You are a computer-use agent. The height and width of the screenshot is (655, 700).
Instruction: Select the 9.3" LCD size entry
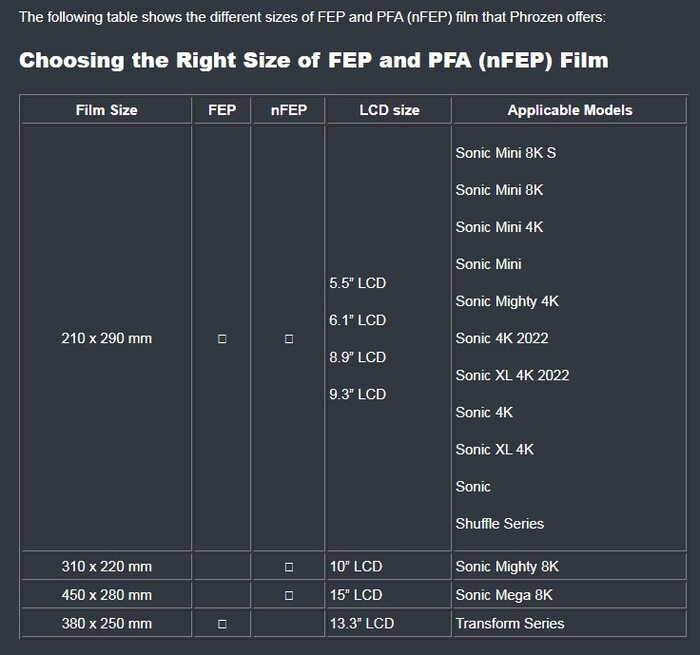[x=357, y=394]
